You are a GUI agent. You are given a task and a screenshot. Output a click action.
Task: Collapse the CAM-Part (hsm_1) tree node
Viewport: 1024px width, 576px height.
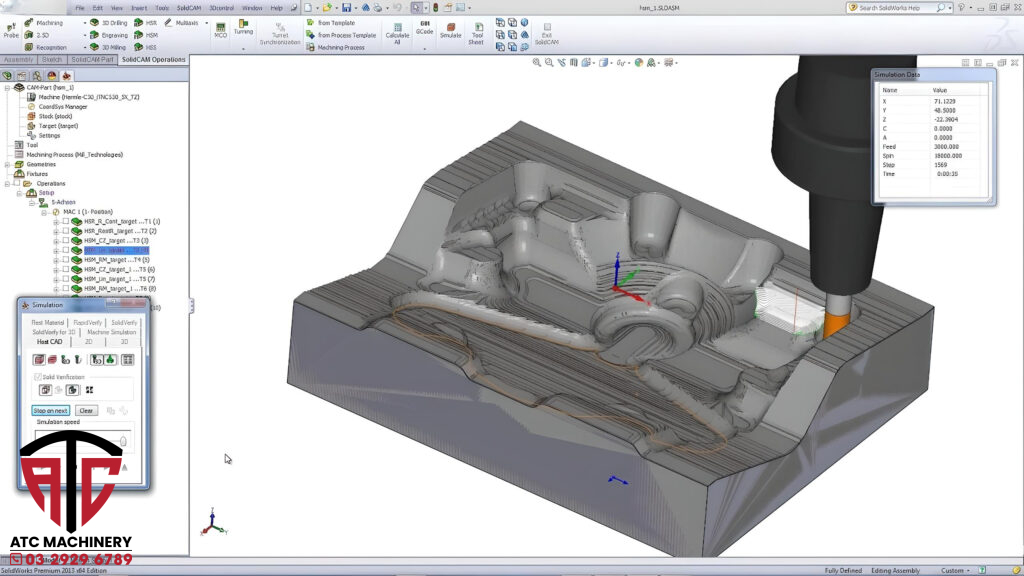click(x=6, y=87)
